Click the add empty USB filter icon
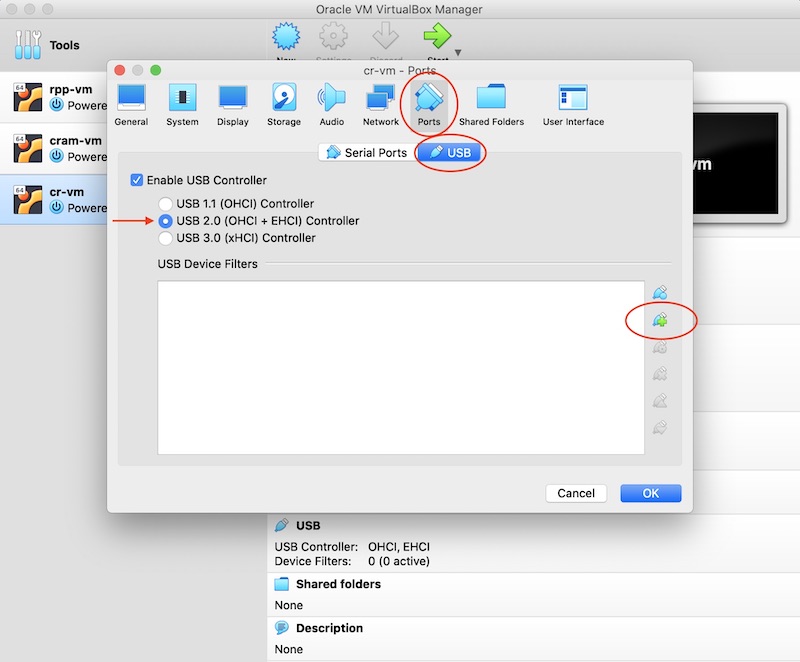Viewport: 800px width, 662px height. click(659, 294)
